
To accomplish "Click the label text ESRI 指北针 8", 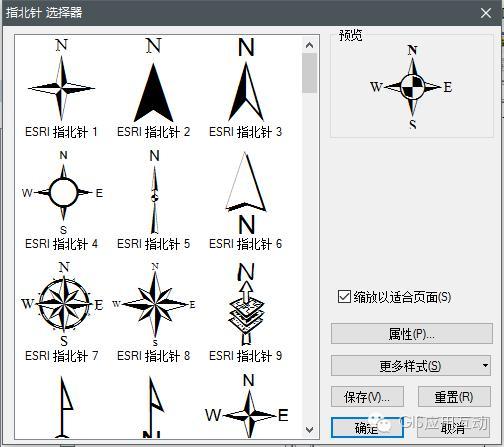I will click(x=153, y=356).
